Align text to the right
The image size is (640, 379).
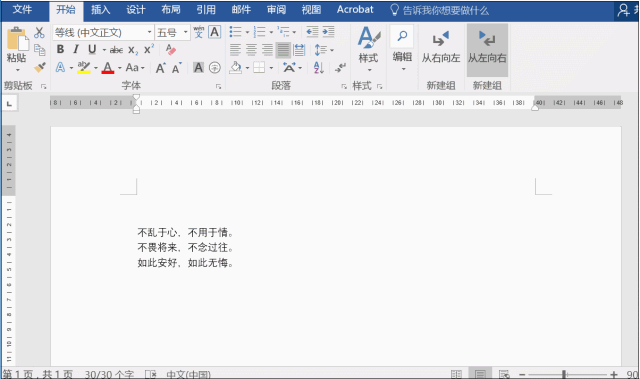pos(267,50)
